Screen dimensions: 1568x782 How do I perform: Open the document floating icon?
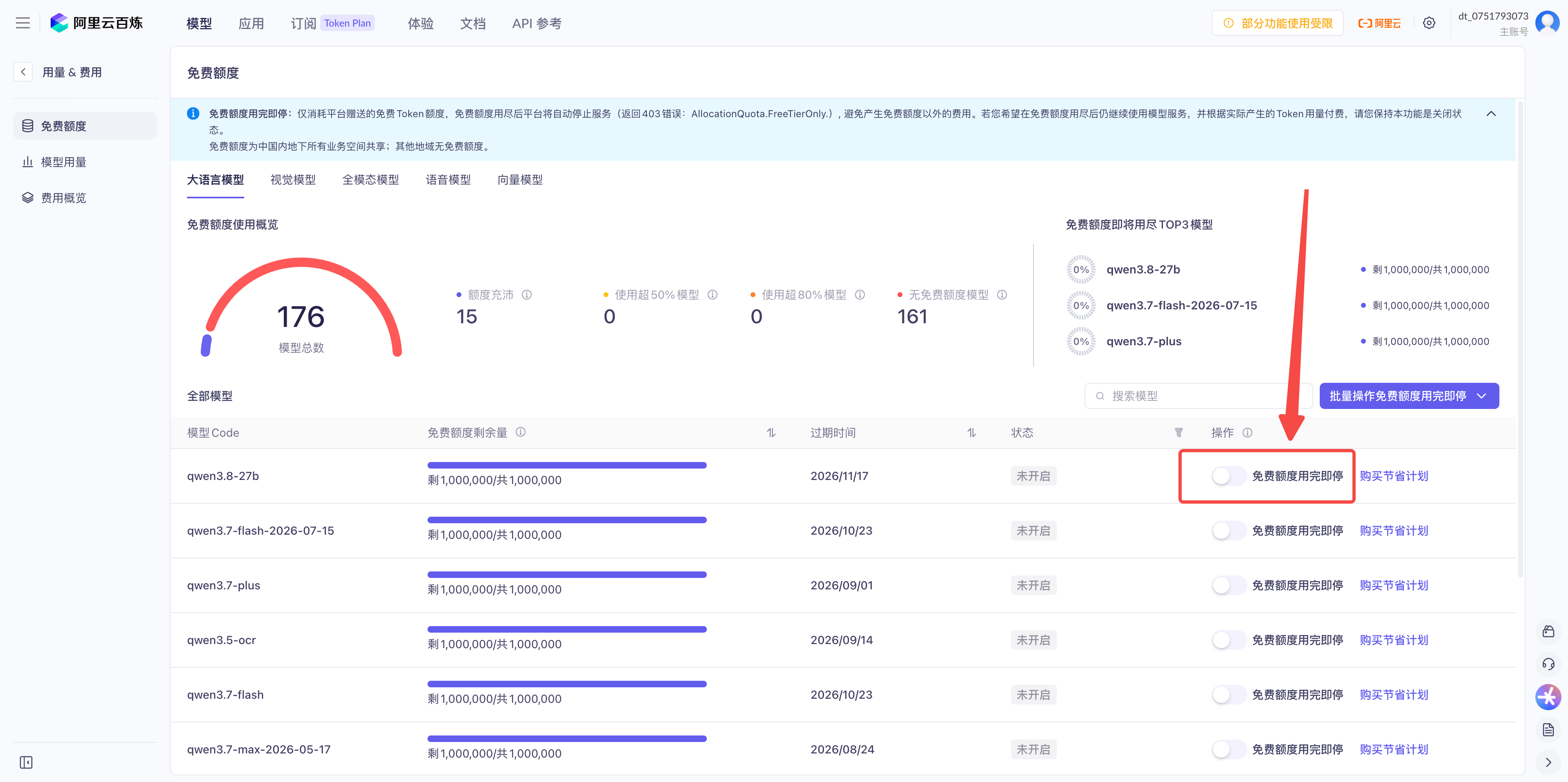1548,730
